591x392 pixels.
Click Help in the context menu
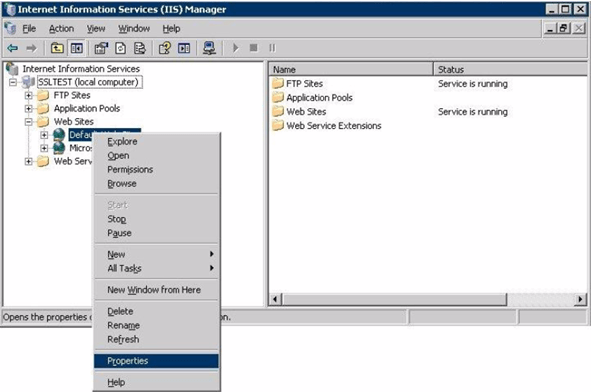click(156, 382)
